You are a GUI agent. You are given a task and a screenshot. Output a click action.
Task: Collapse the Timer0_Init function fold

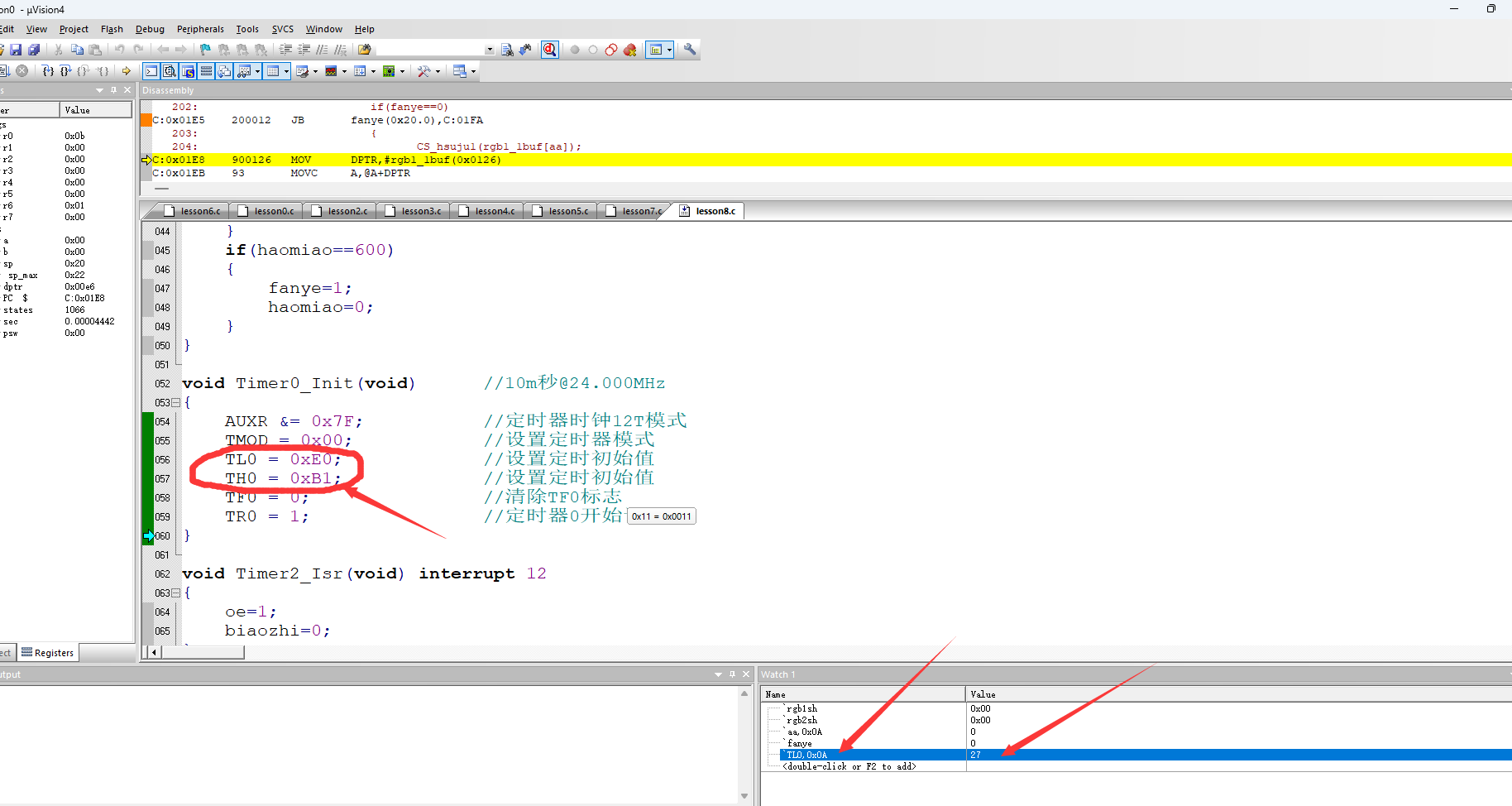175,403
